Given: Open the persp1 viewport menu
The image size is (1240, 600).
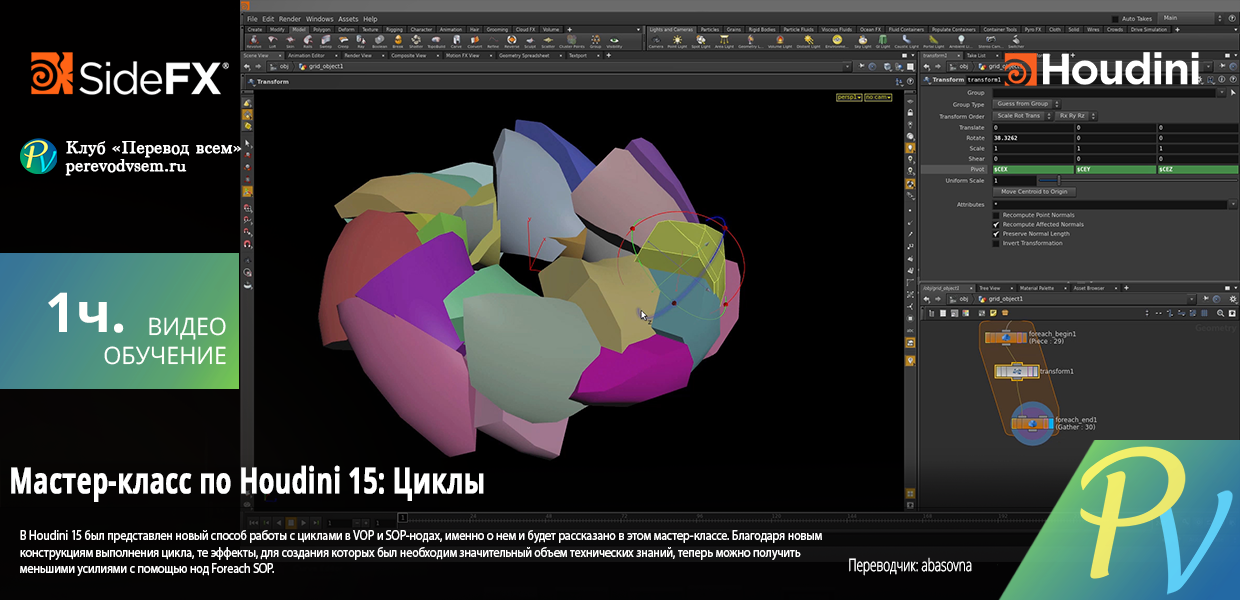Looking at the screenshot, I should [848, 97].
